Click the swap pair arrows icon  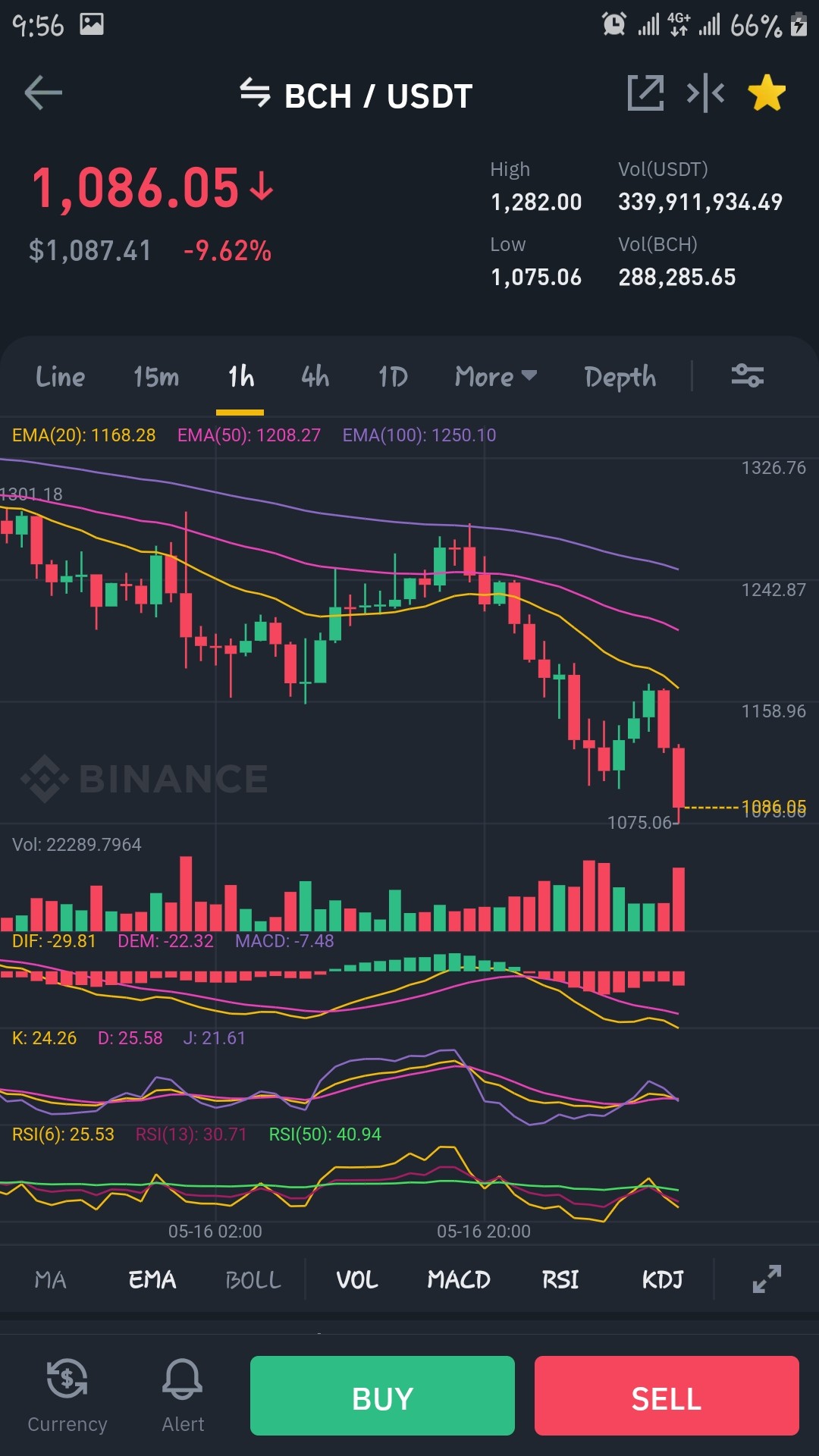point(255,93)
